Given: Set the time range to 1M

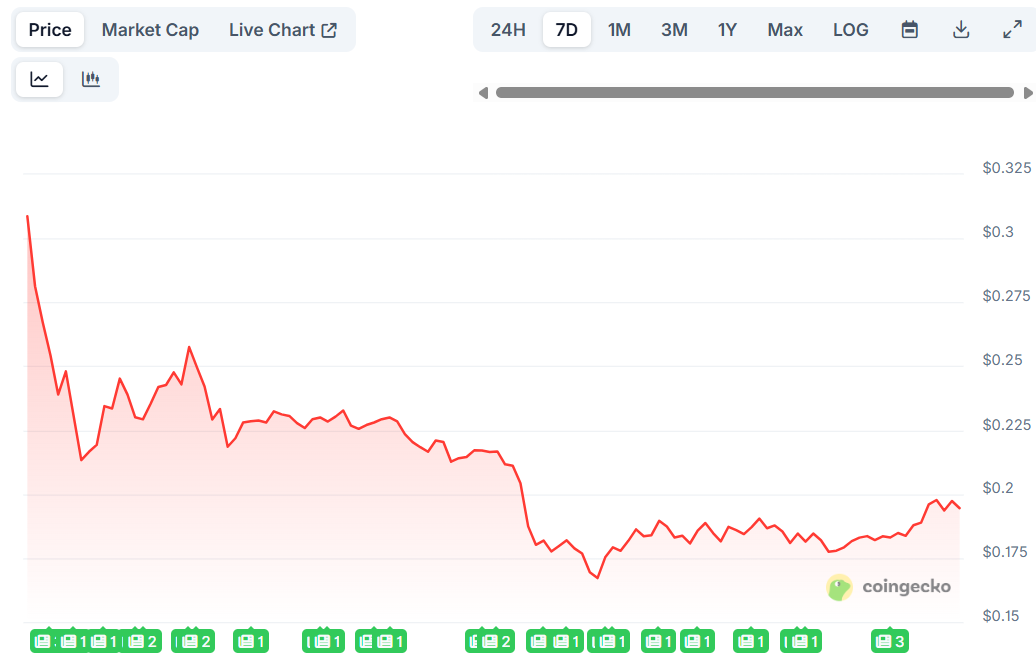Looking at the screenshot, I should [x=619, y=30].
